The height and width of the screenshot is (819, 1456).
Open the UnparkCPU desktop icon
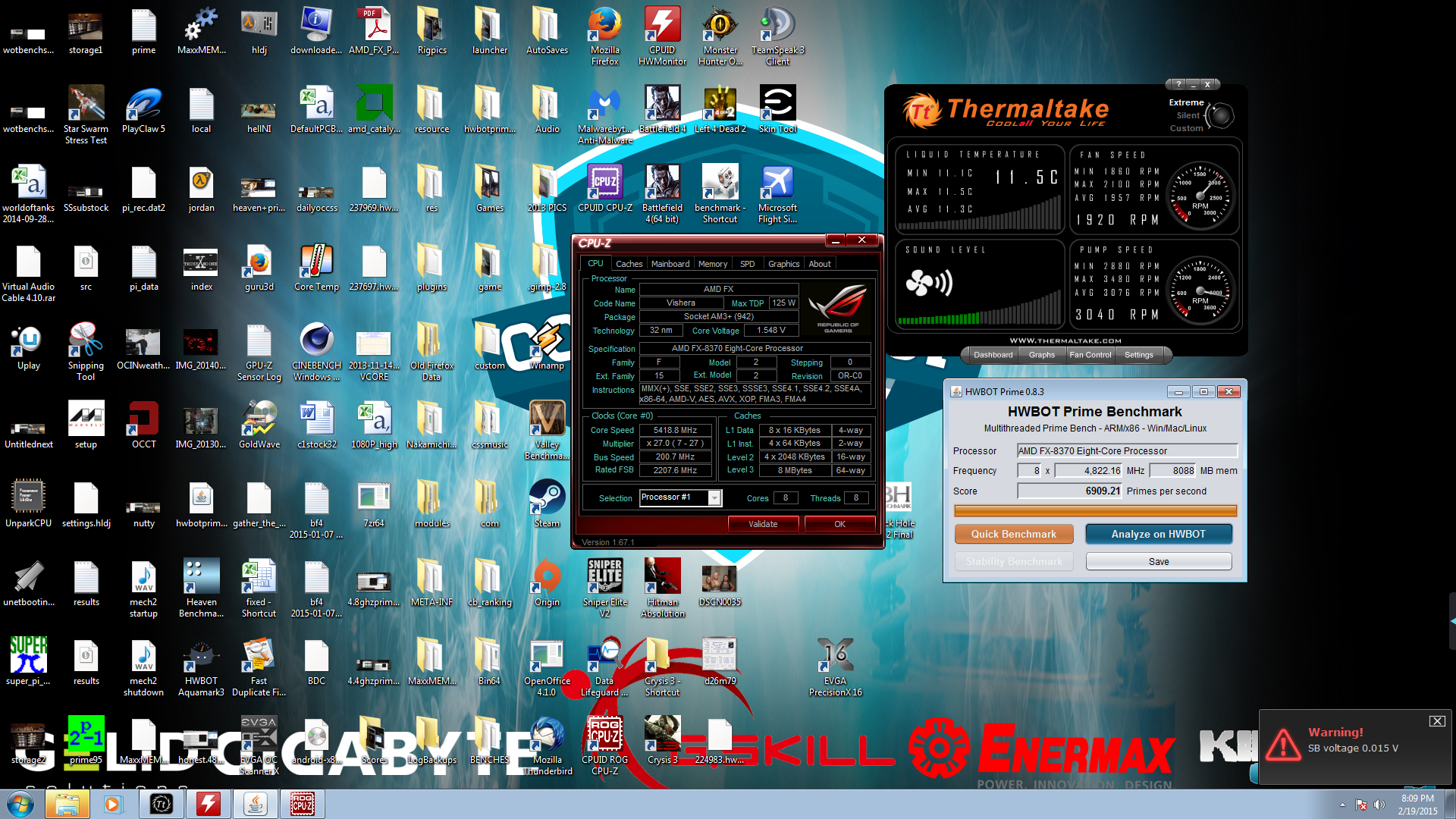tap(28, 504)
